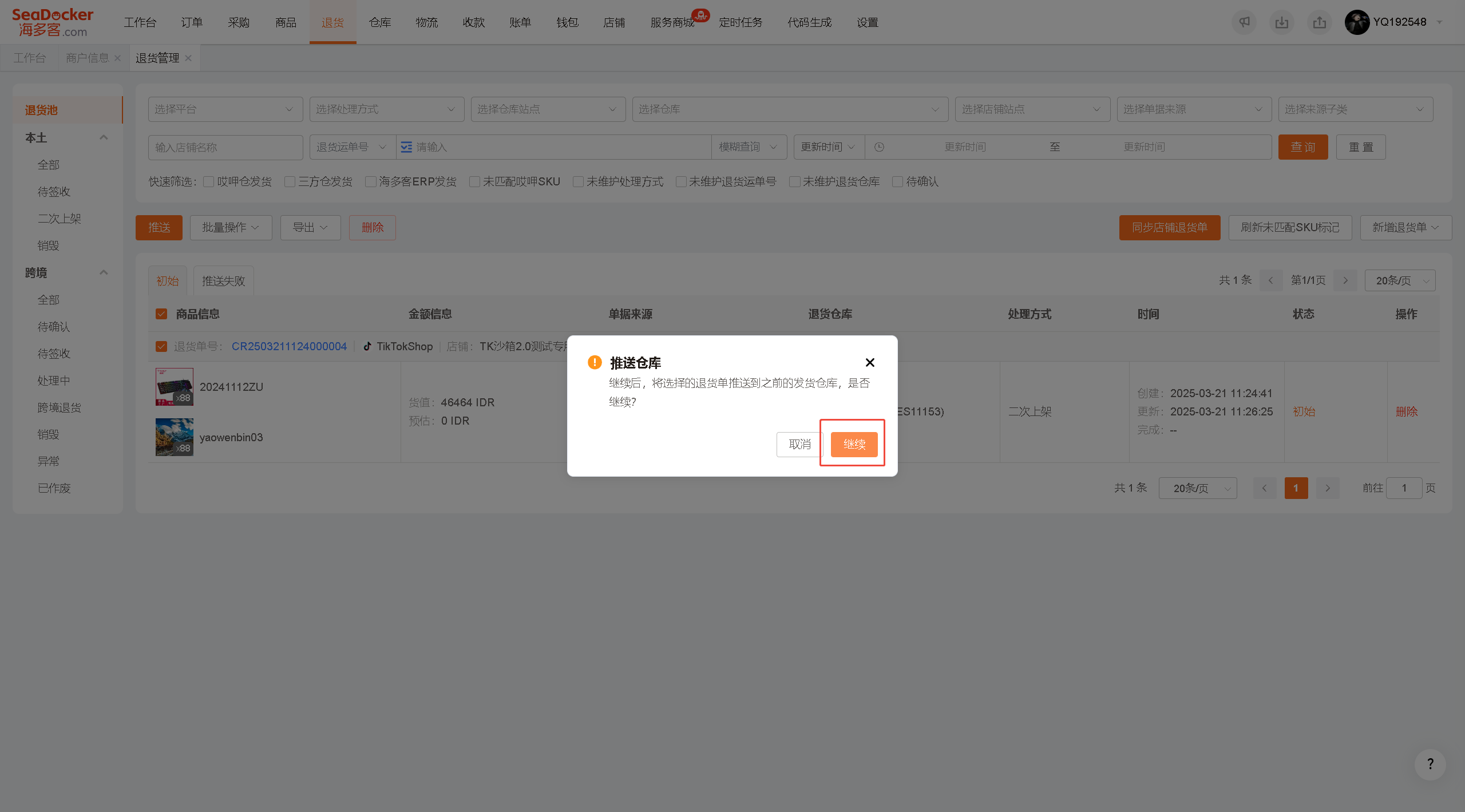
Task: Toggle the 待确认 quick filter checkbox
Action: (898, 182)
